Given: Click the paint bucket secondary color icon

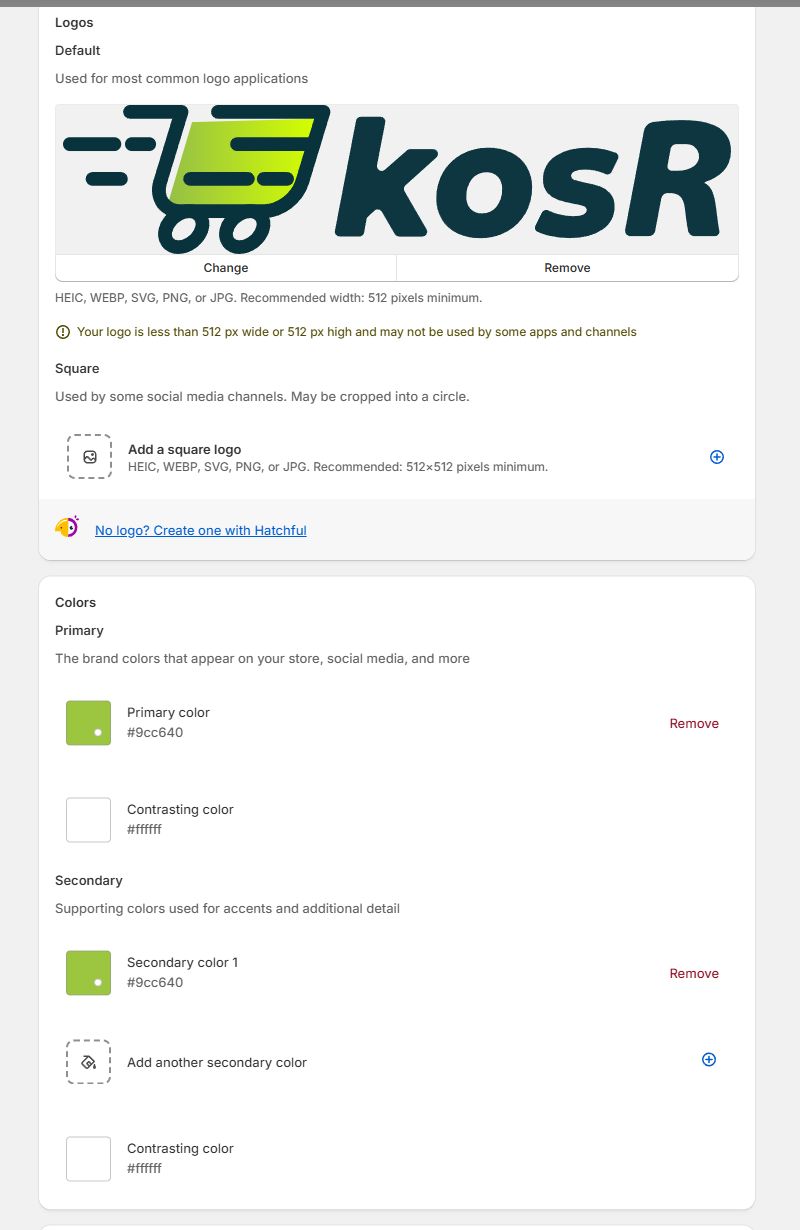Looking at the screenshot, I should click(89, 1062).
